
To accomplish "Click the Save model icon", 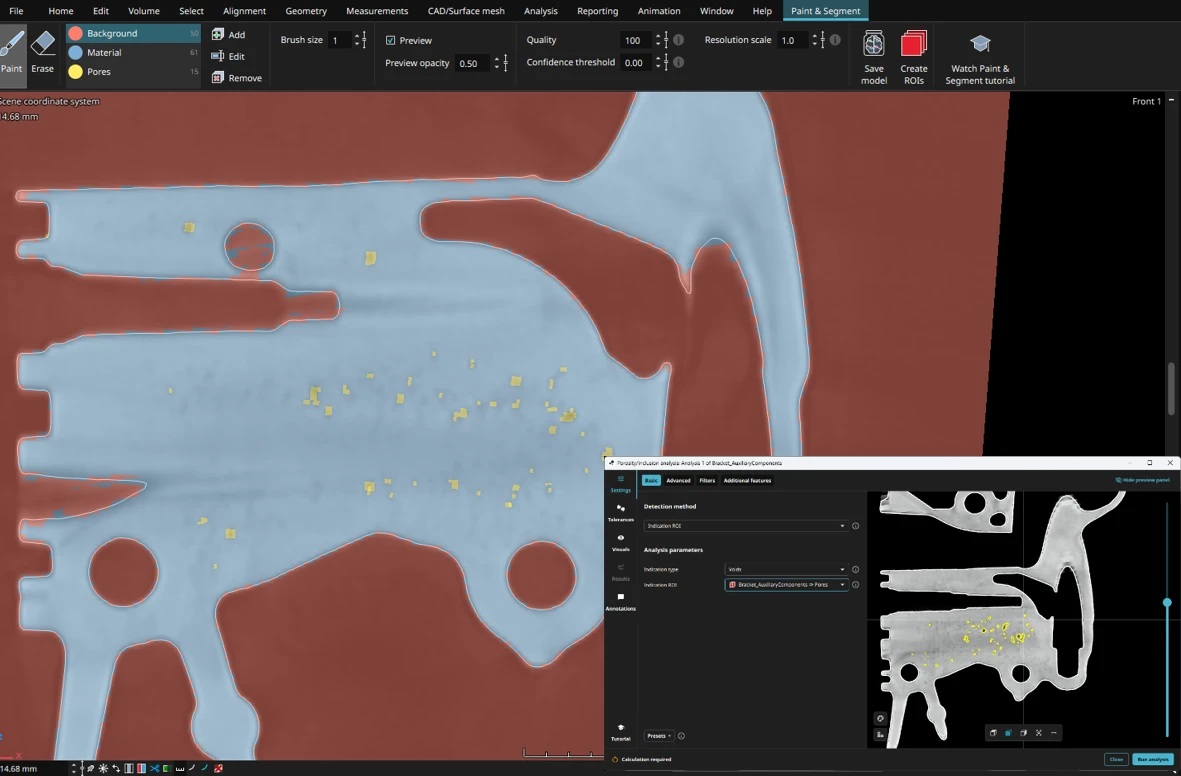I will coord(873,57).
